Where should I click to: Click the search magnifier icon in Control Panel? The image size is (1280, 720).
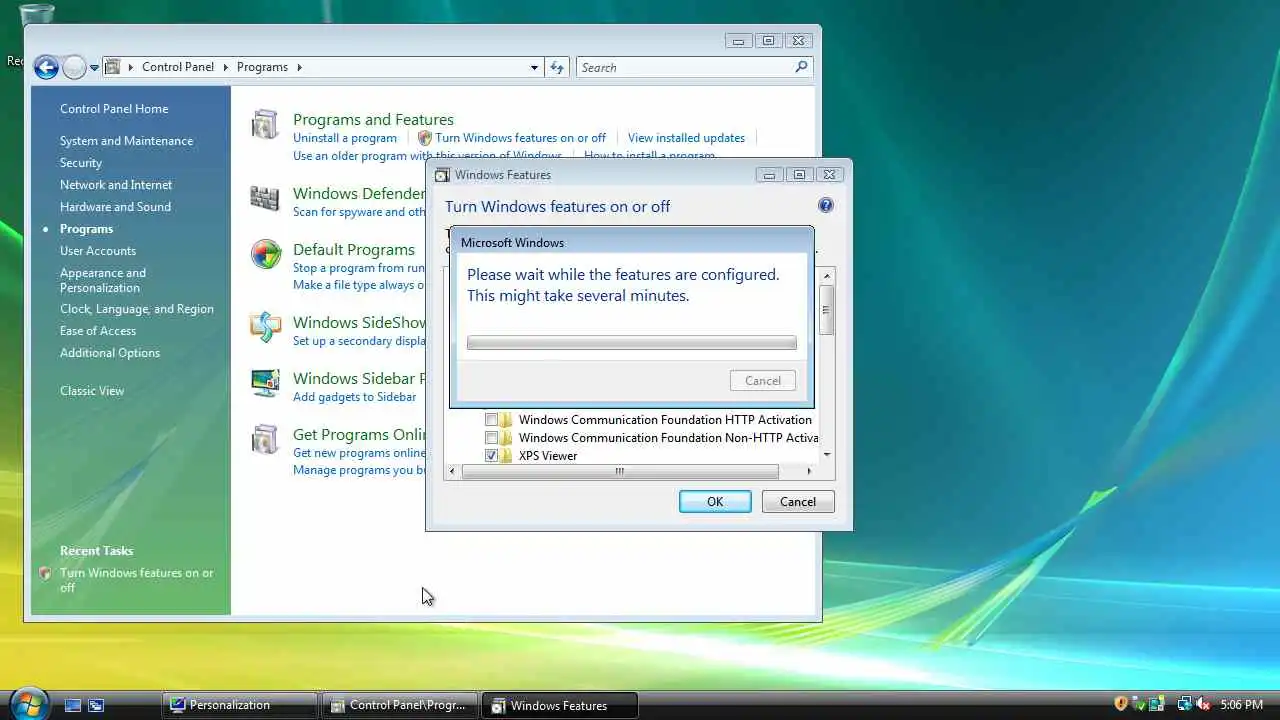pyautogui.click(x=801, y=67)
